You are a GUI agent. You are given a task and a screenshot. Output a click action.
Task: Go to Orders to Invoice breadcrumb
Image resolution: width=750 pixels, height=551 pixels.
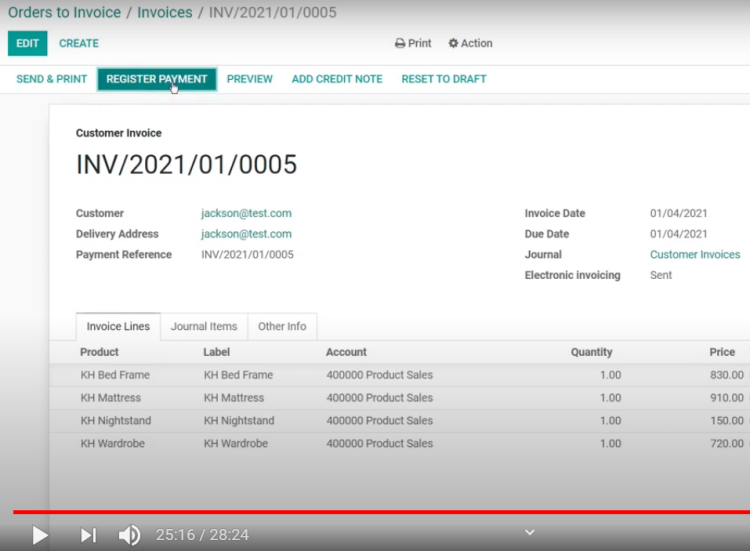pyautogui.click(x=65, y=12)
